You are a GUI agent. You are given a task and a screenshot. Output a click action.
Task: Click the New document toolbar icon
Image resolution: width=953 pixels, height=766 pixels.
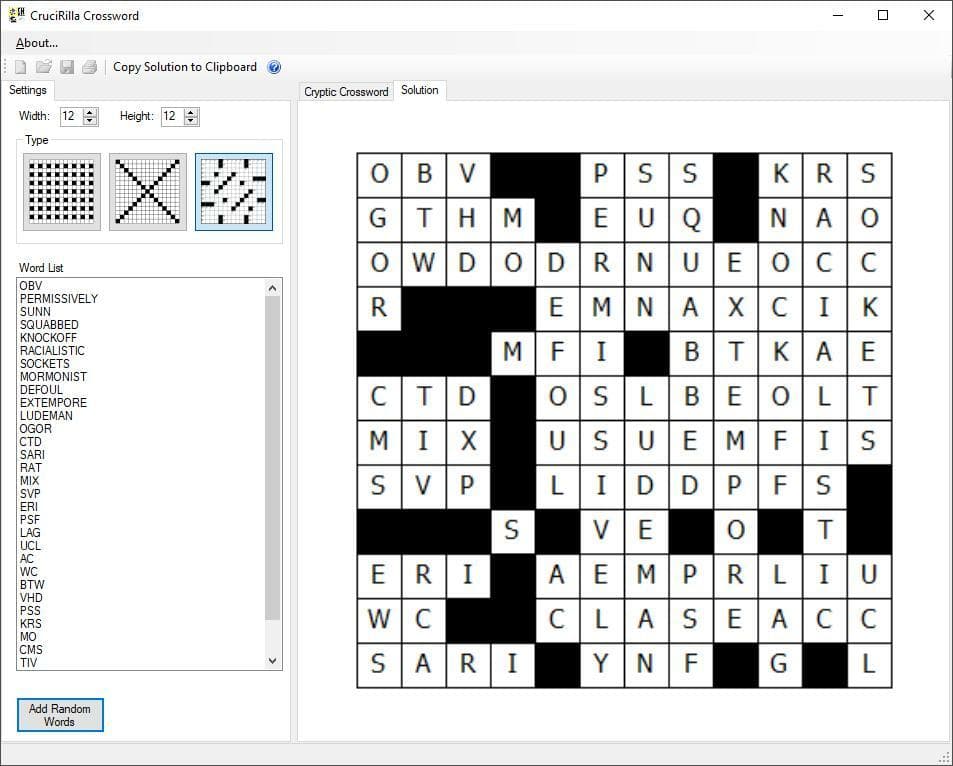pos(21,67)
